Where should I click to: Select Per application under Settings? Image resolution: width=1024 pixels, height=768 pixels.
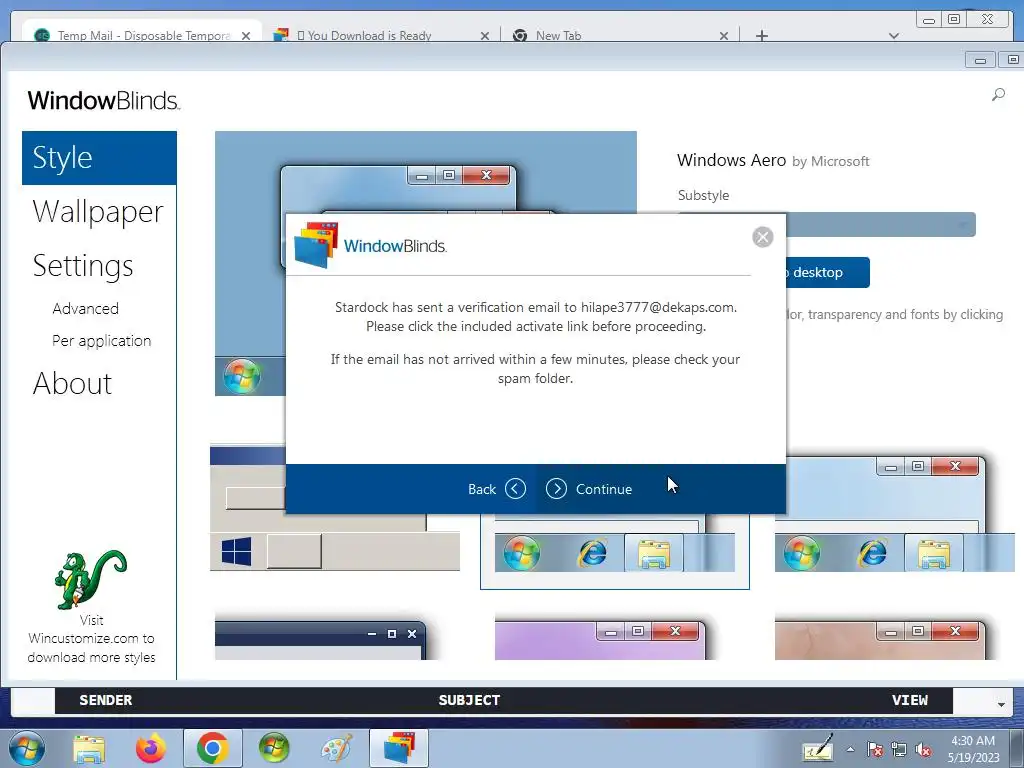click(101, 340)
